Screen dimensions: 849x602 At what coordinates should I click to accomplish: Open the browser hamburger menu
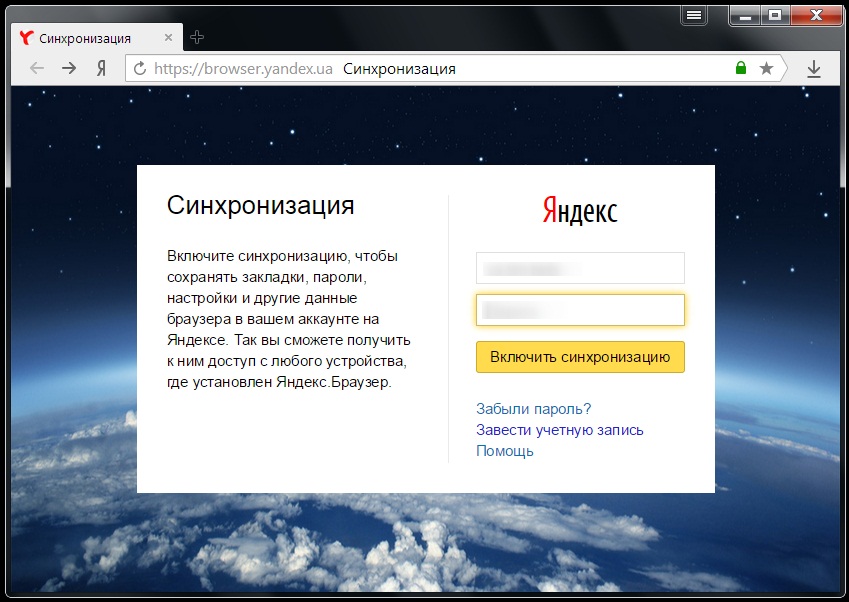pyautogui.click(x=694, y=15)
